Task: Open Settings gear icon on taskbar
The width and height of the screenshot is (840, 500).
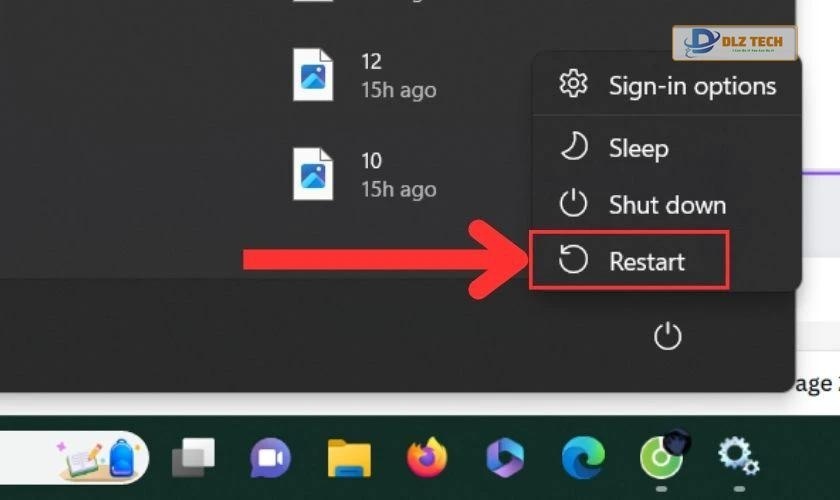Action: point(738,458)
